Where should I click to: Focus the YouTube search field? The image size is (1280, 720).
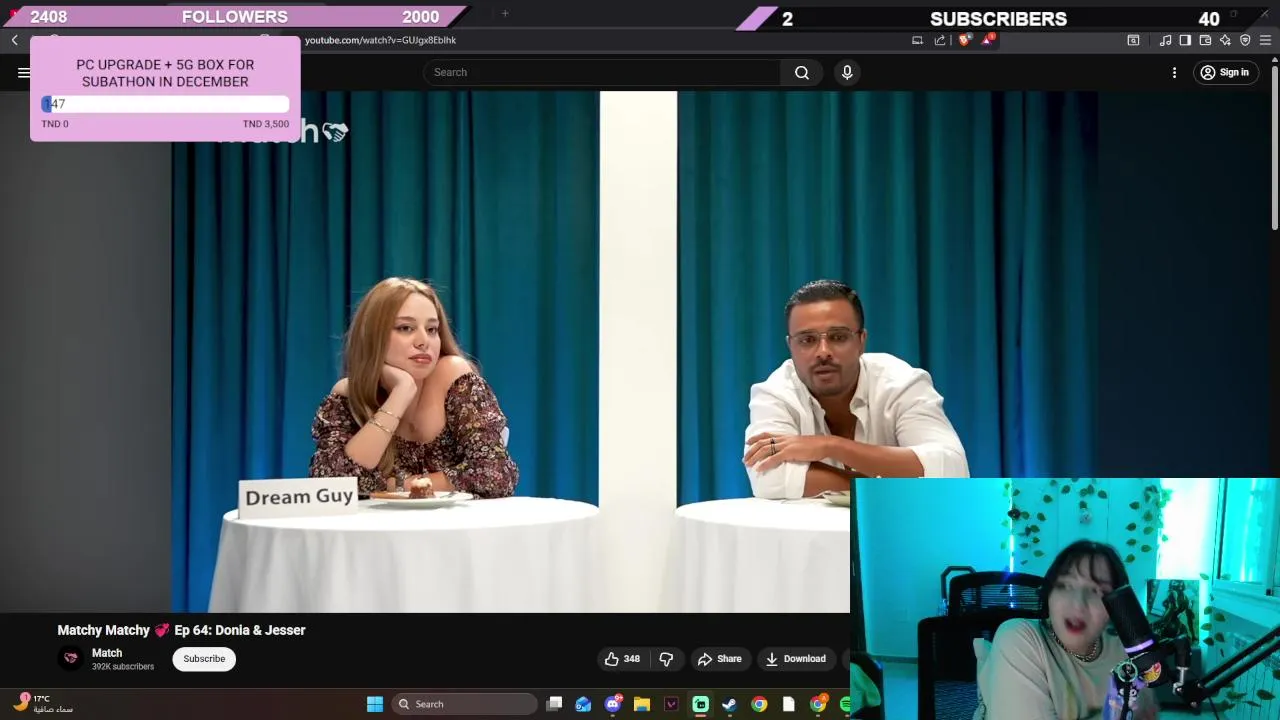coord(602,72)
